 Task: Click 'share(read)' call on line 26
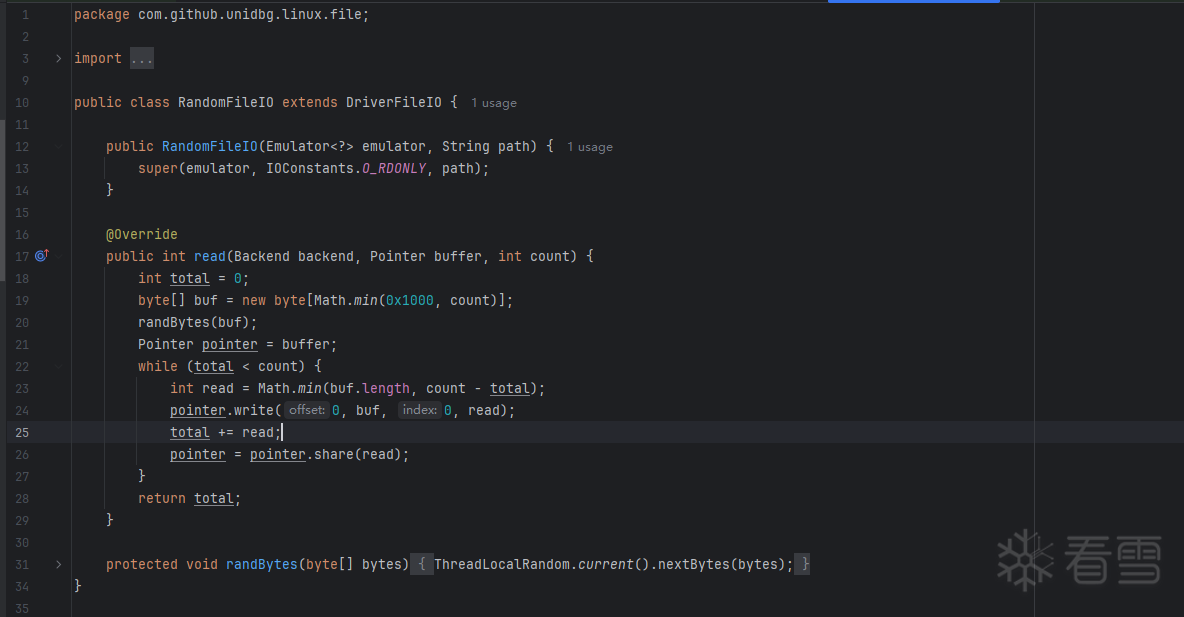pyautogui.click(x=358, y=455)
